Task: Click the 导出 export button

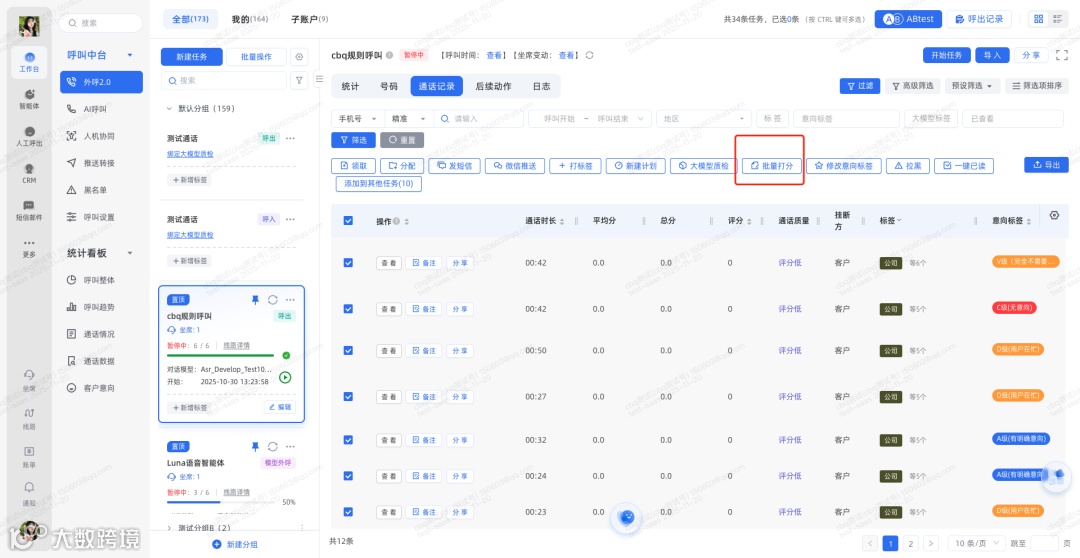Action: [x=1046, y=165]
